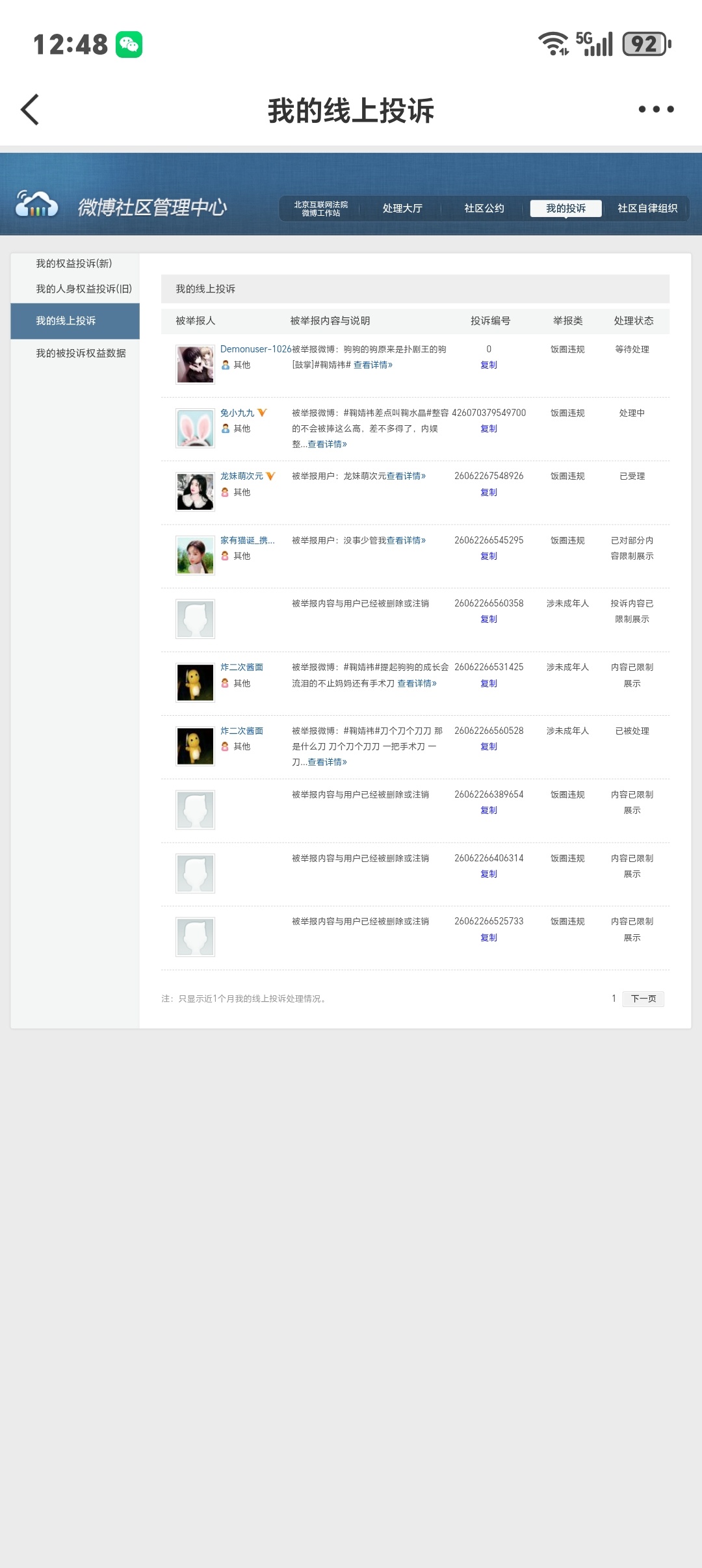Select 我的投诉 tab
Image resolution: width=702 pixels, height=1568 pixels.
coord(565,209)
